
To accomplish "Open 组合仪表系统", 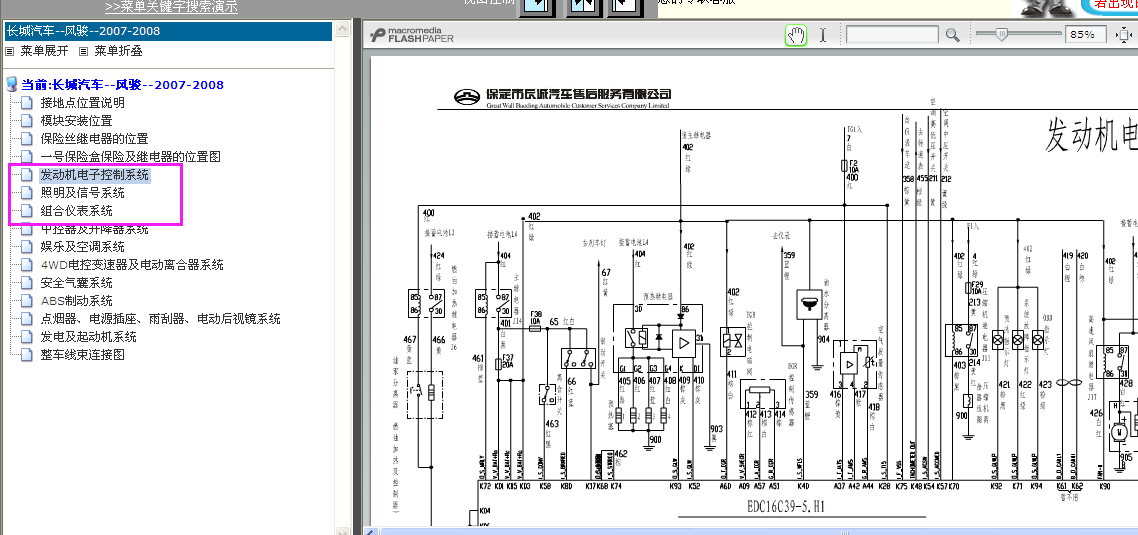I will (76, 211).
